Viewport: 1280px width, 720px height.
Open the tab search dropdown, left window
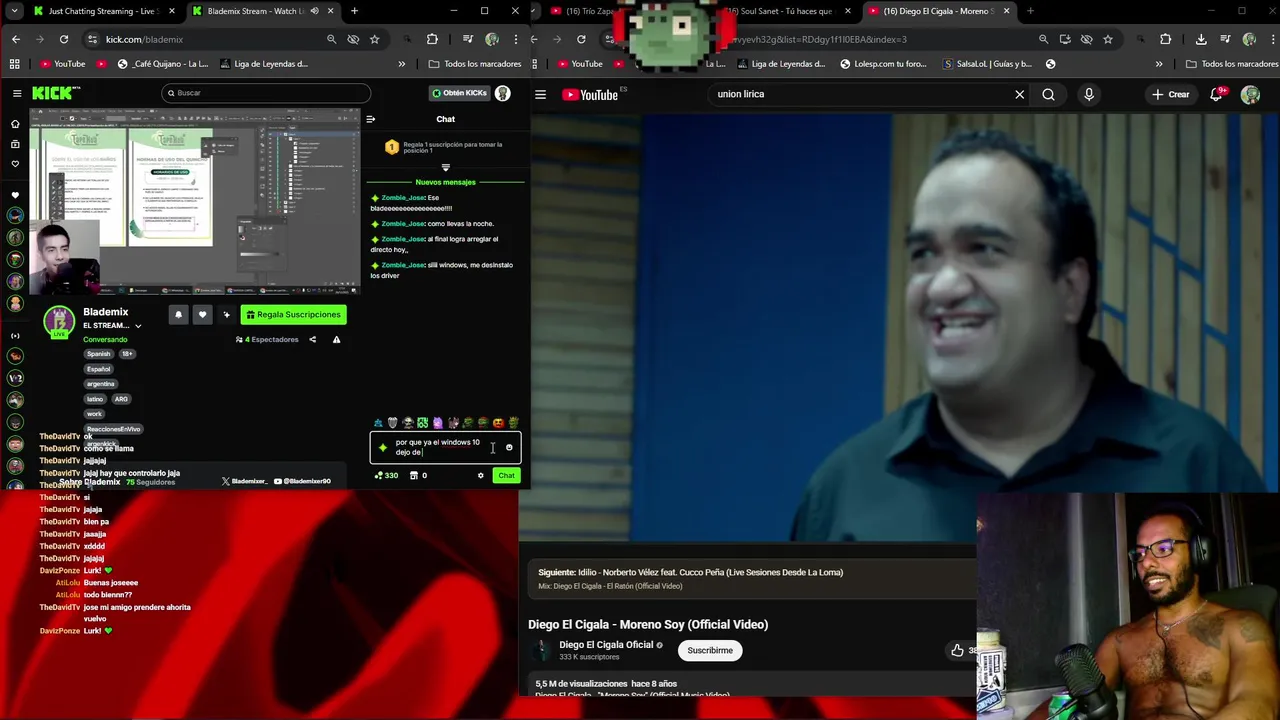[x=15, y=11]
